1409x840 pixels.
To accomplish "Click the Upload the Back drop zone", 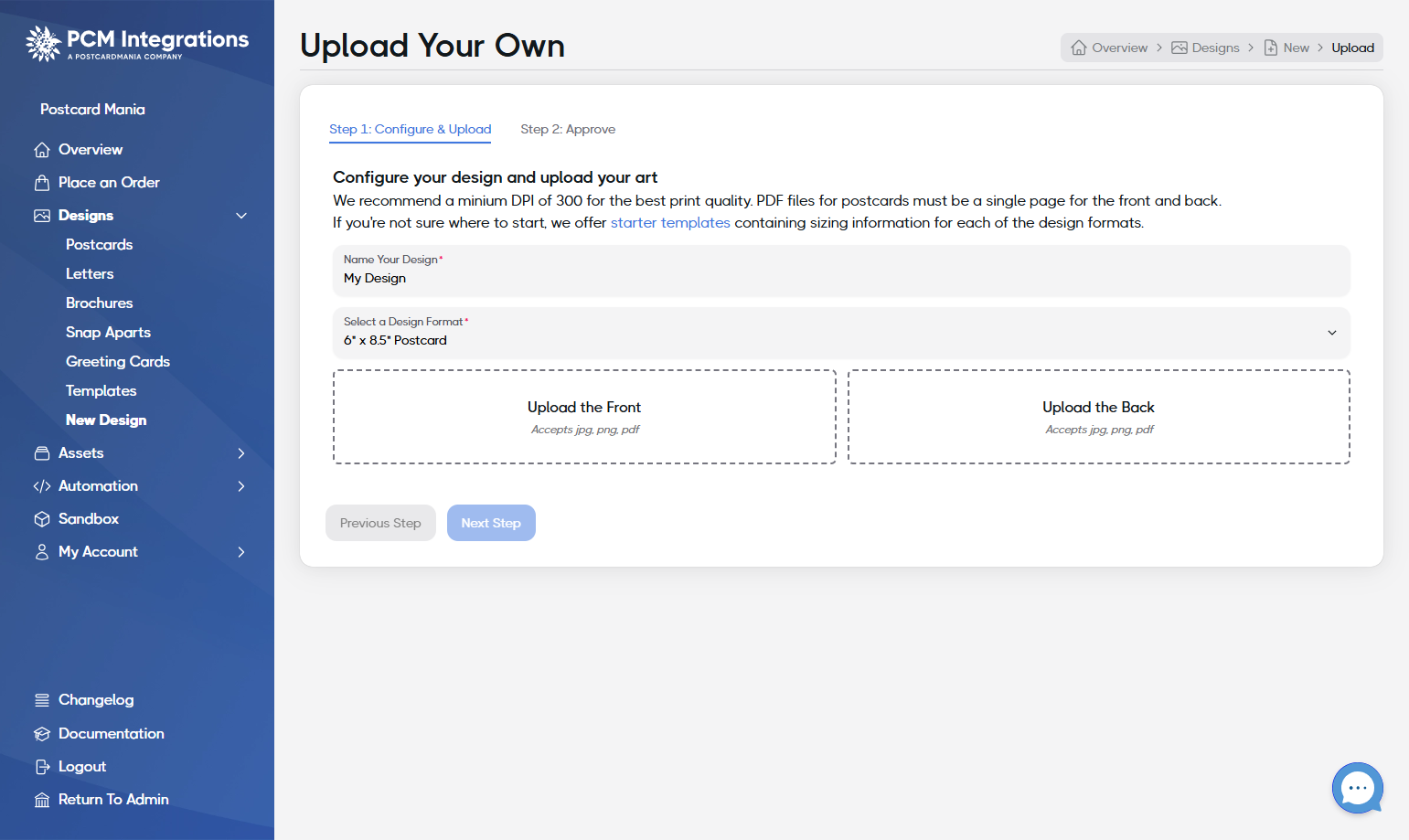I will point(1099,417).
